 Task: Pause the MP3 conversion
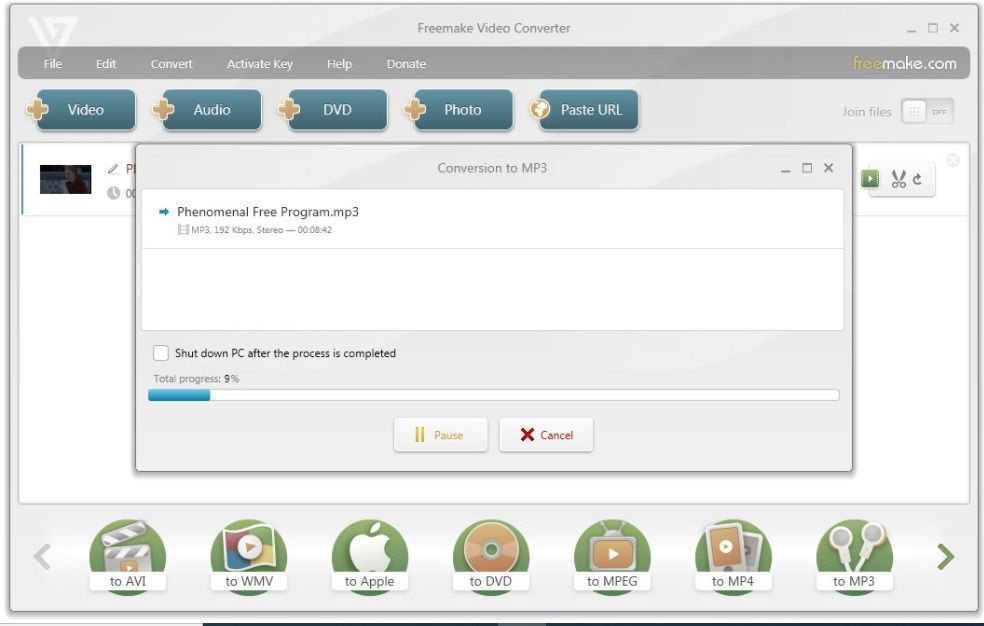[x=441, y=435]
